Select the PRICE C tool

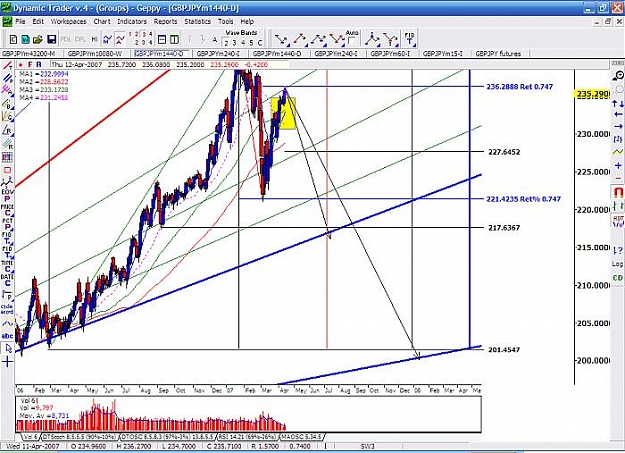tap(7, 210)
